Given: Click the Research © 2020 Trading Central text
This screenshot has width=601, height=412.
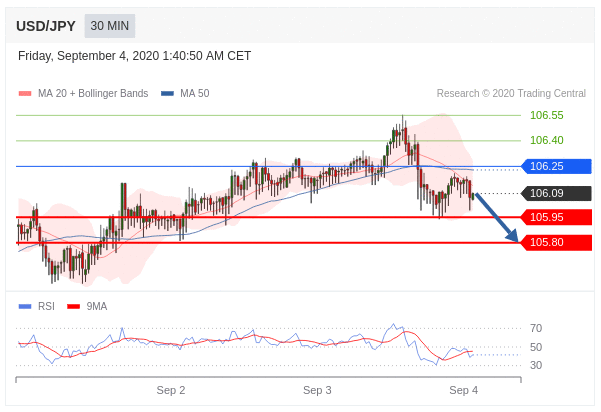Looking at the screenshot, I should 511,94.
